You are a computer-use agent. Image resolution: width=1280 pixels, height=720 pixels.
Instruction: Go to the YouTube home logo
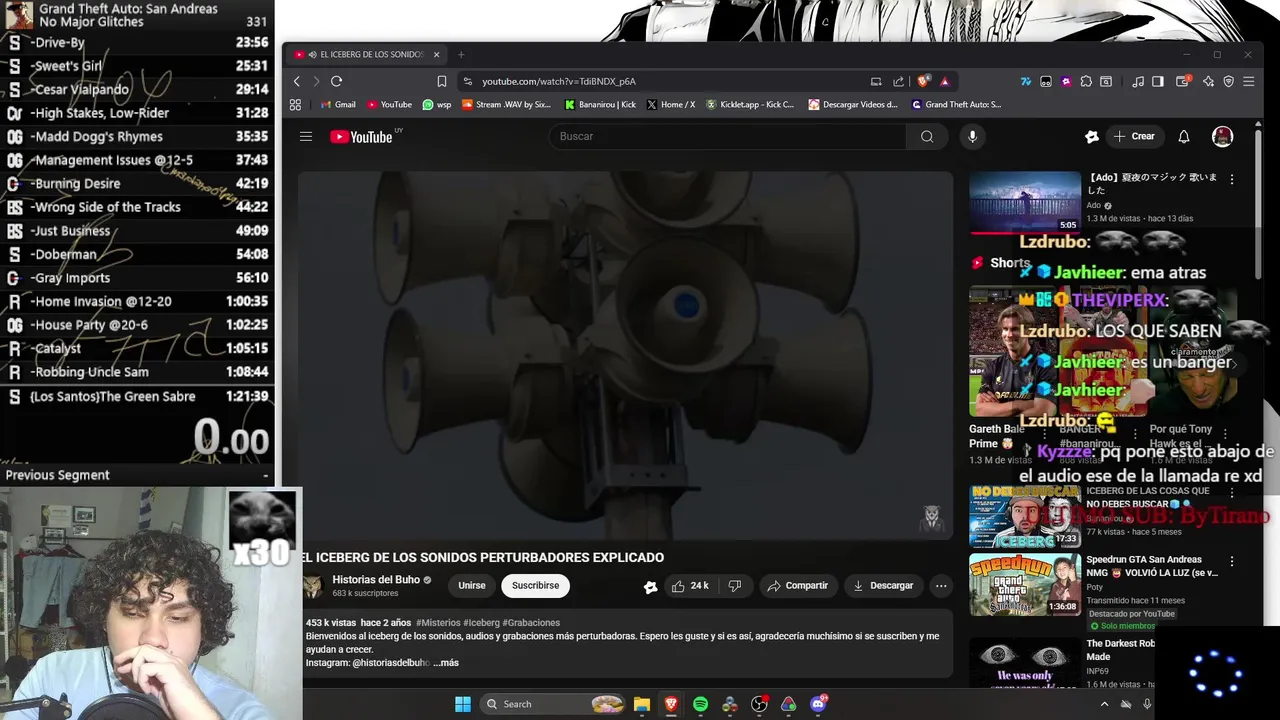361,137
